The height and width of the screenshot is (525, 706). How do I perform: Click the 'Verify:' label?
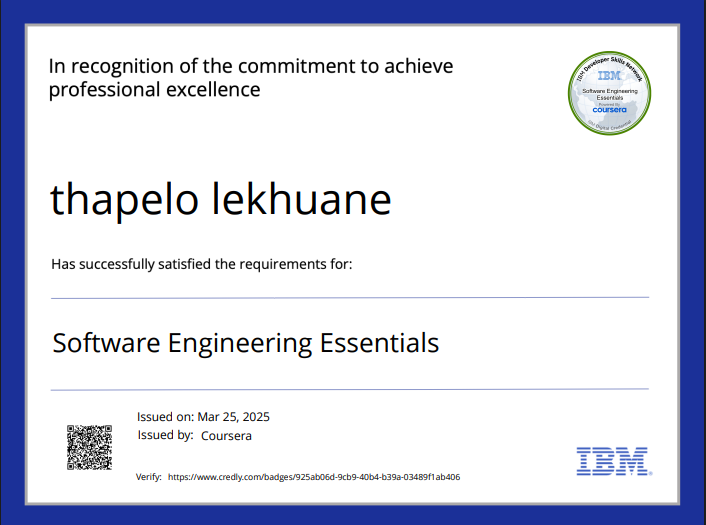pyautogui.click(x=148, y=478)
